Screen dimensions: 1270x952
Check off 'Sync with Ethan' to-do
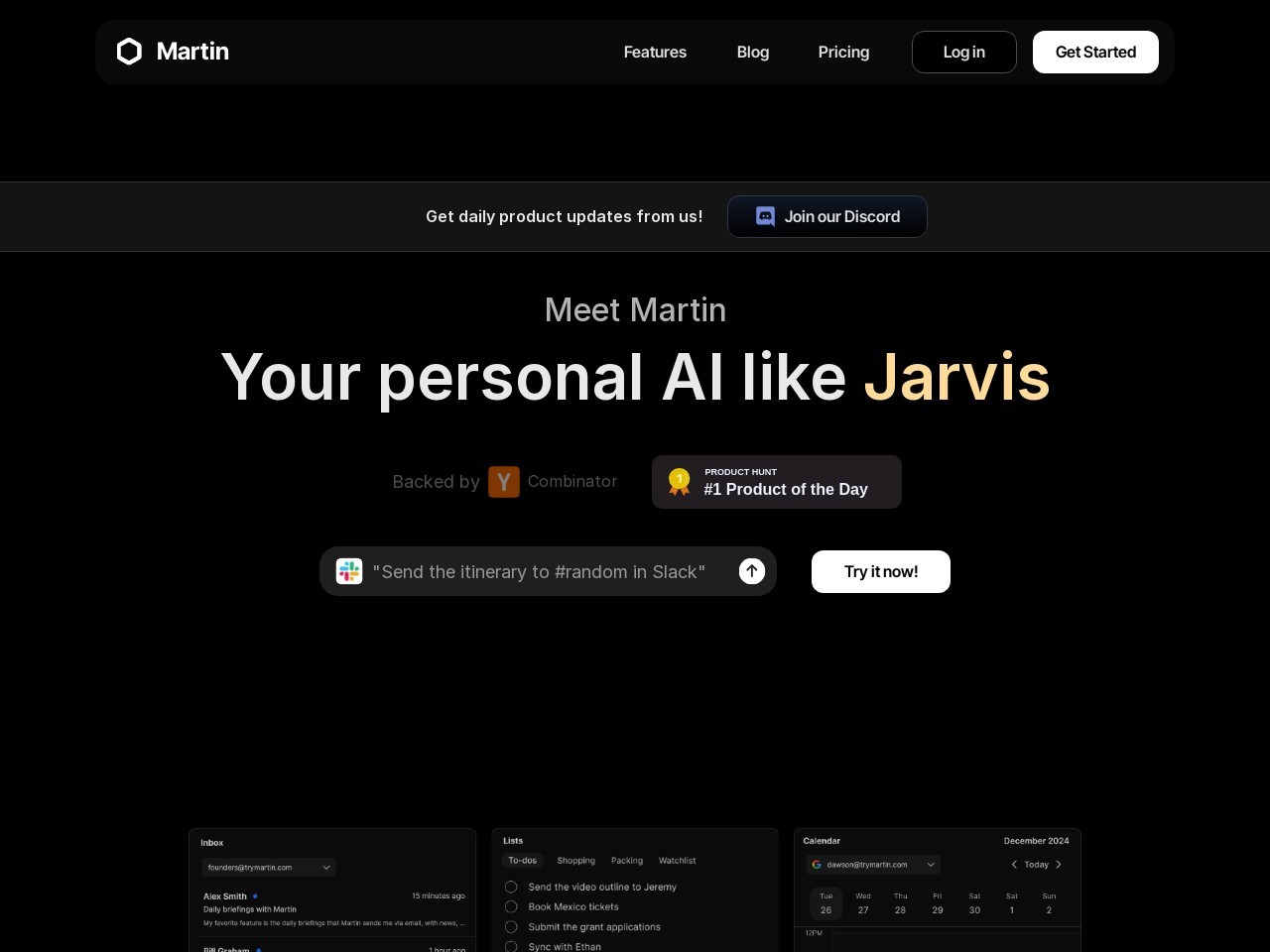tap(511, 947)
